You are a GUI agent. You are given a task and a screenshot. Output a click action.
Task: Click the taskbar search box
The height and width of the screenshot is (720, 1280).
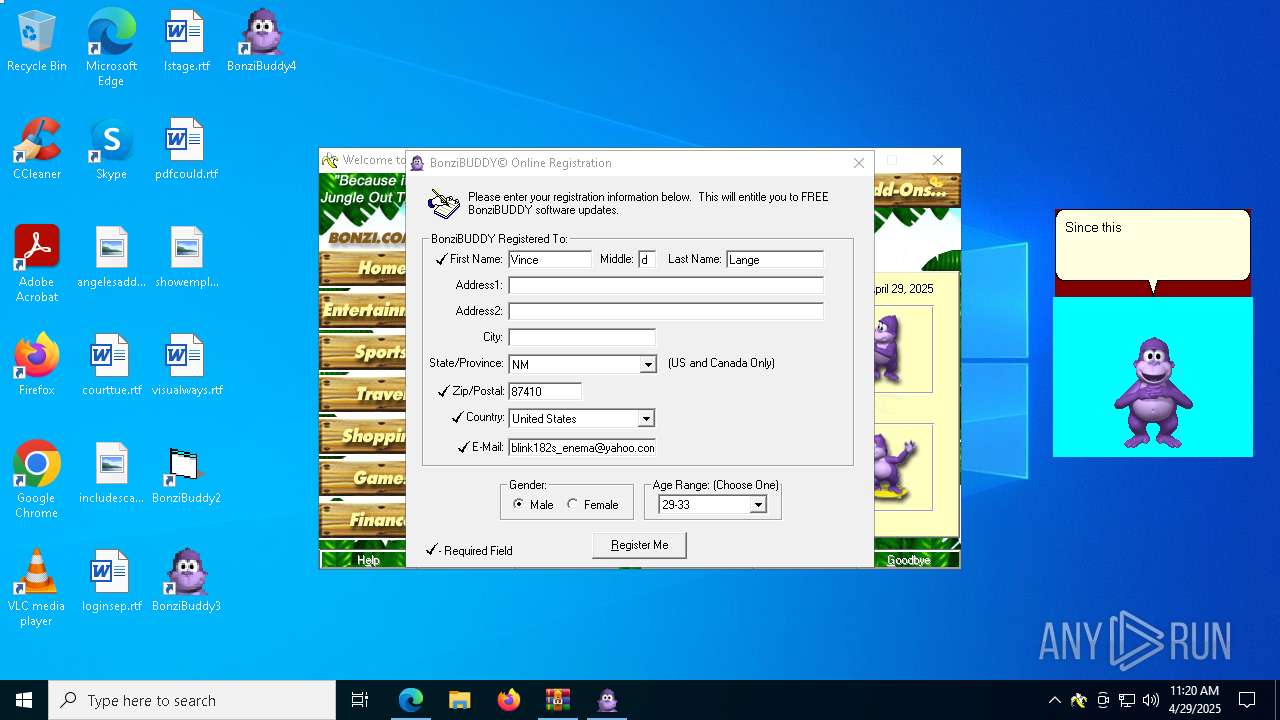[x=192, y=700]
